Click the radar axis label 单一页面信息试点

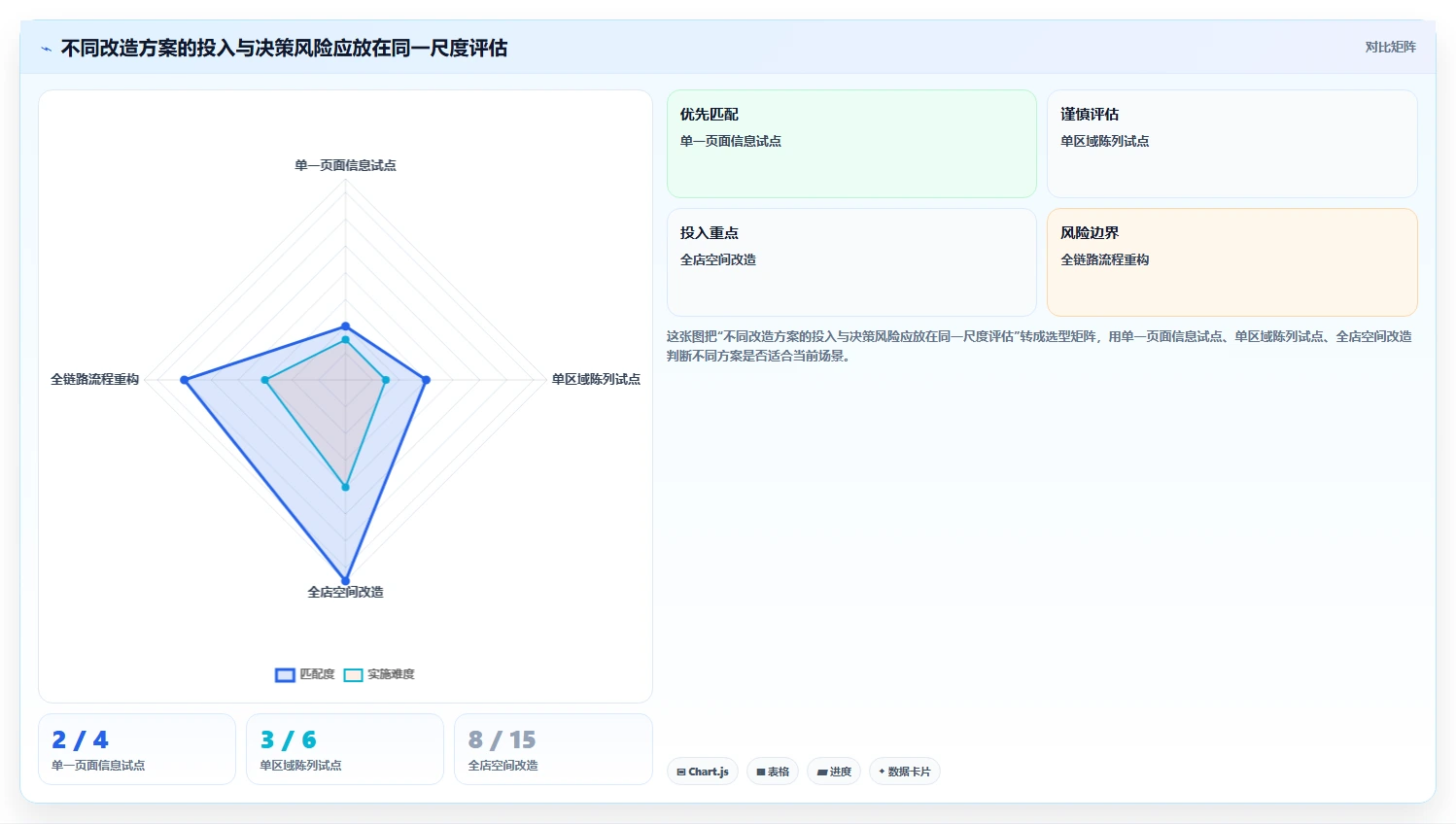pos(345,165)
